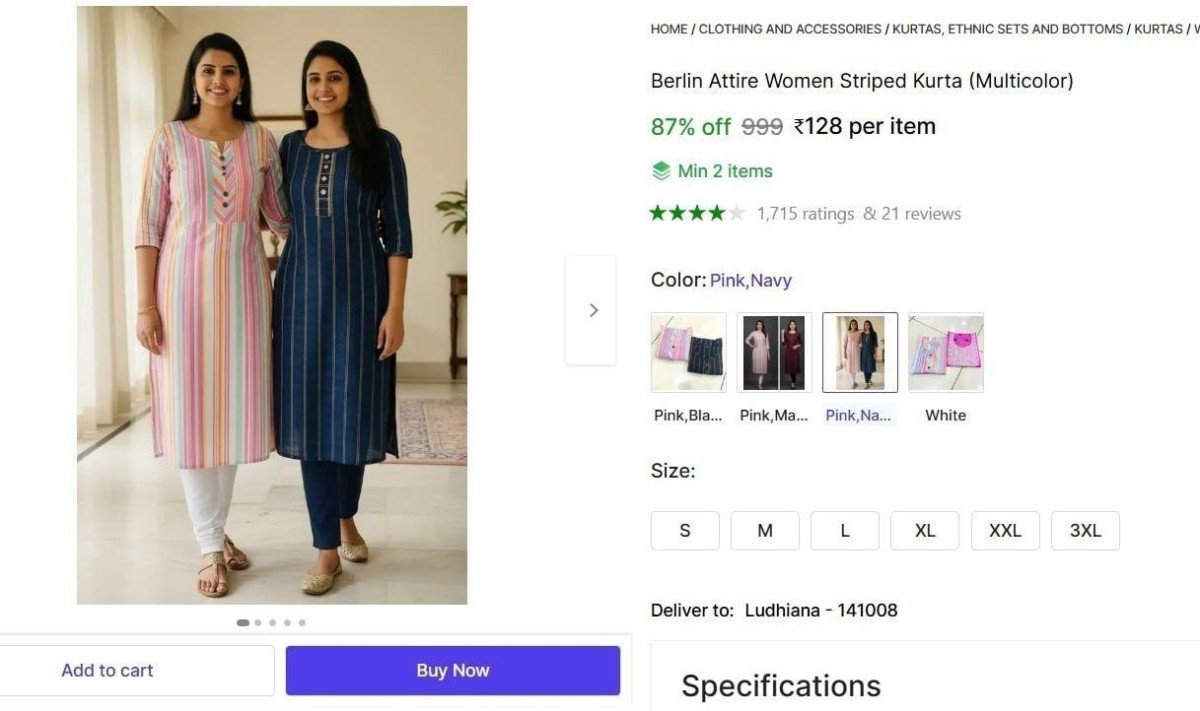Image resolution: width=1200 pixels, height=711 pixels.
Task: Select the White color variant
Action: pyautogui.click(x=945, y=351)
